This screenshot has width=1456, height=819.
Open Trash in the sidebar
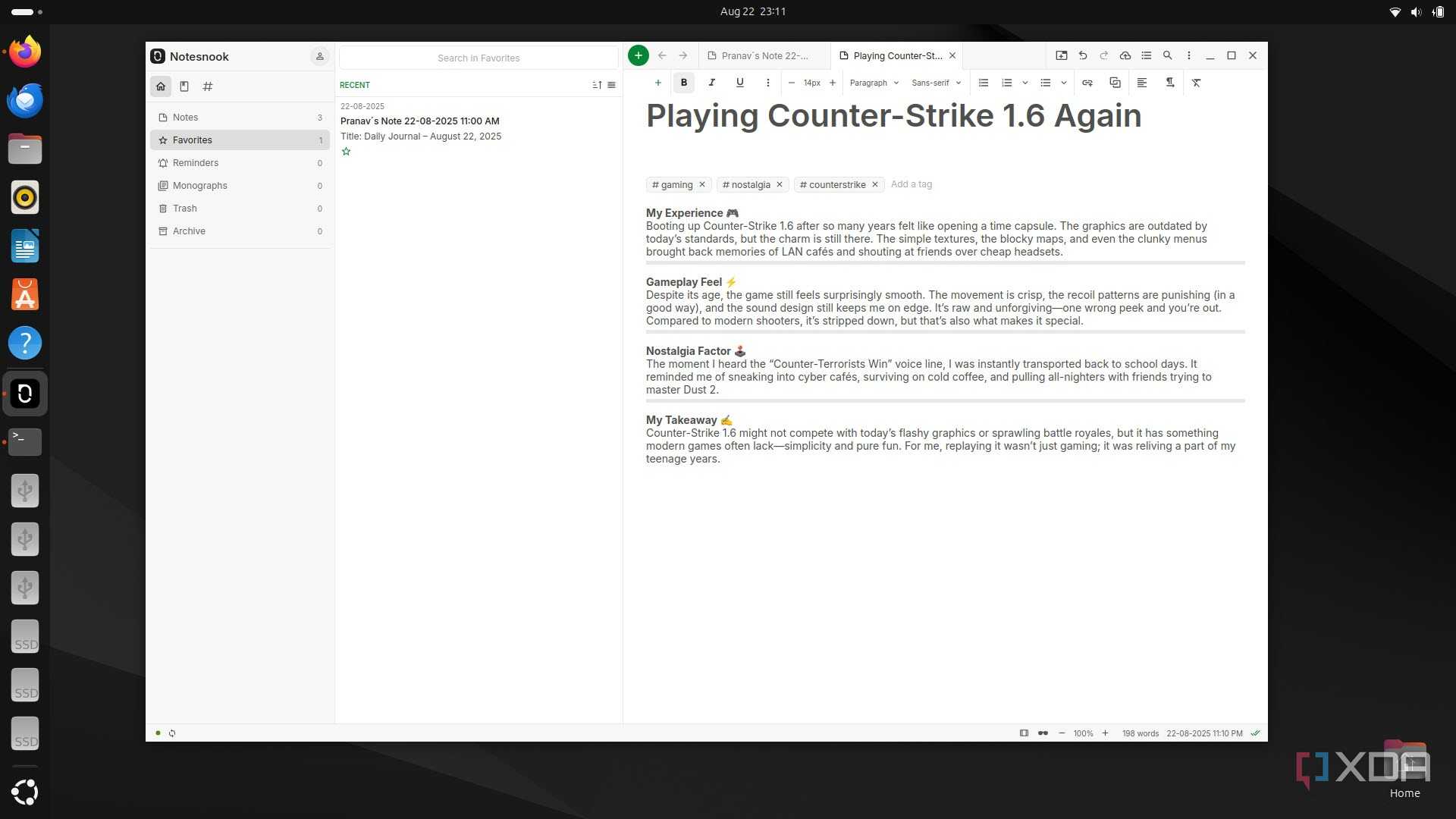coord(240,209)
